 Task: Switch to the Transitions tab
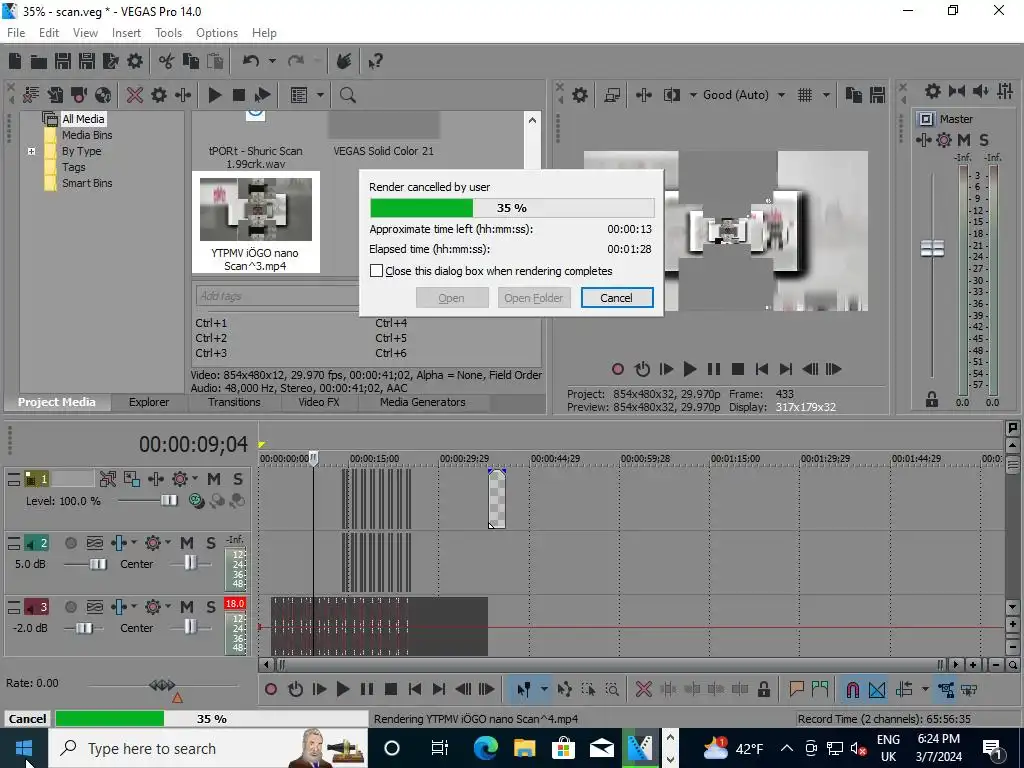click(234, 402)
